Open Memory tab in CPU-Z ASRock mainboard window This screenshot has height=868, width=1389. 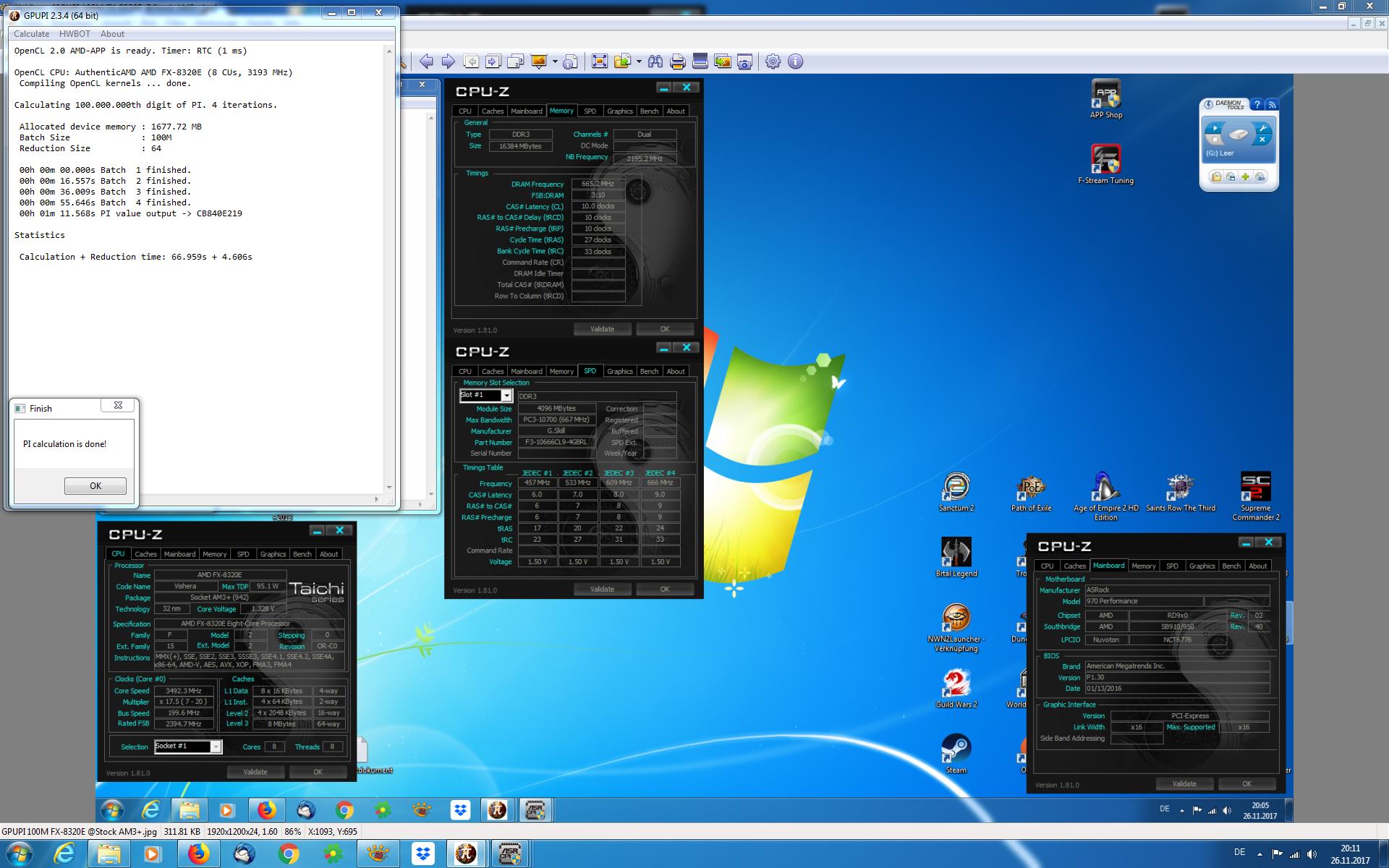[x=1144, y=566]
